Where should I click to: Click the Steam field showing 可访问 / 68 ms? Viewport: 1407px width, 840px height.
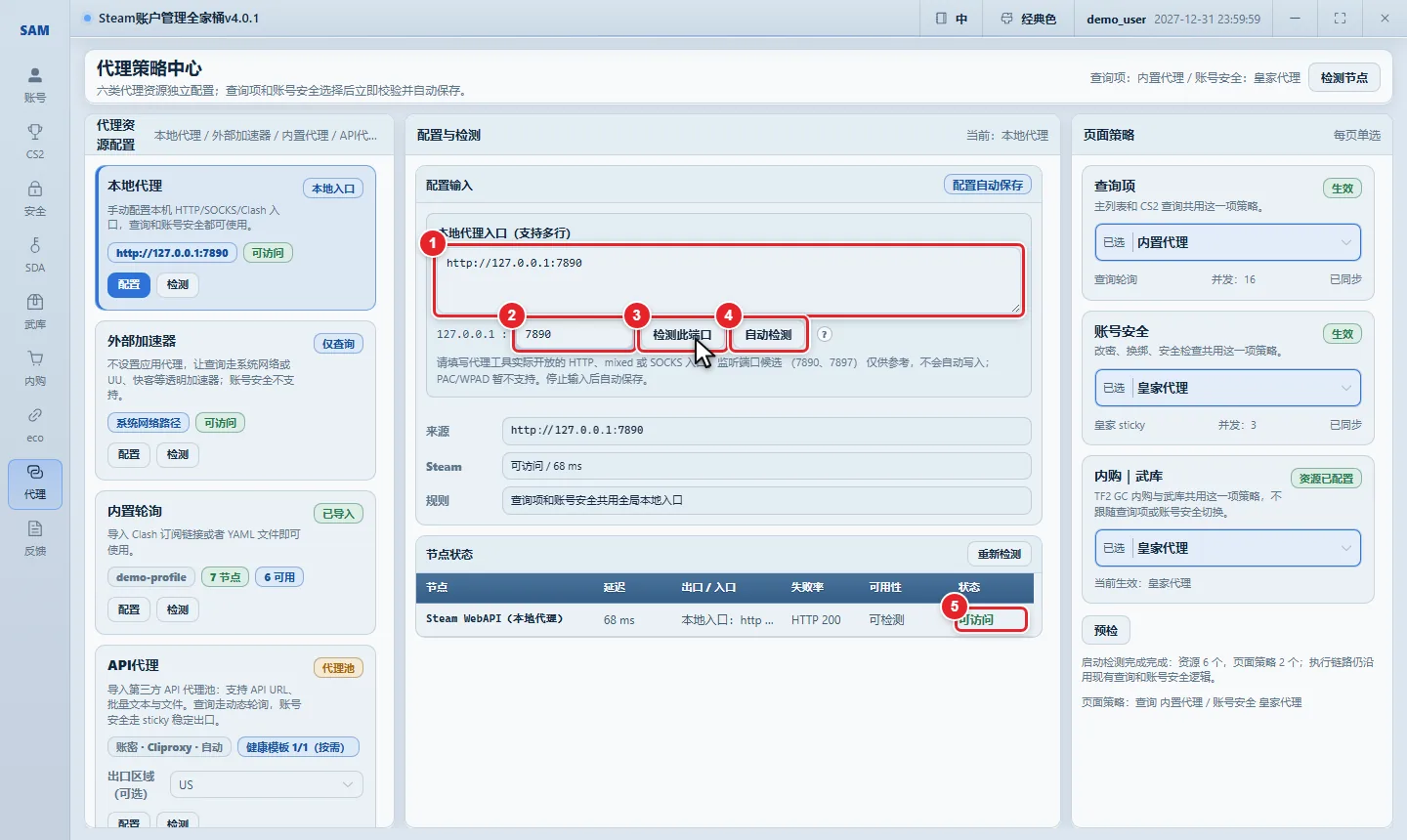pyautogui.click(x=767, y=466)
